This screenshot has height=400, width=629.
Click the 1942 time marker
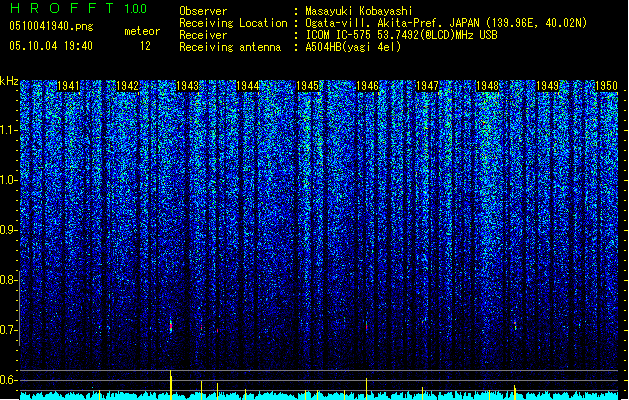click(x=128, y=86)
